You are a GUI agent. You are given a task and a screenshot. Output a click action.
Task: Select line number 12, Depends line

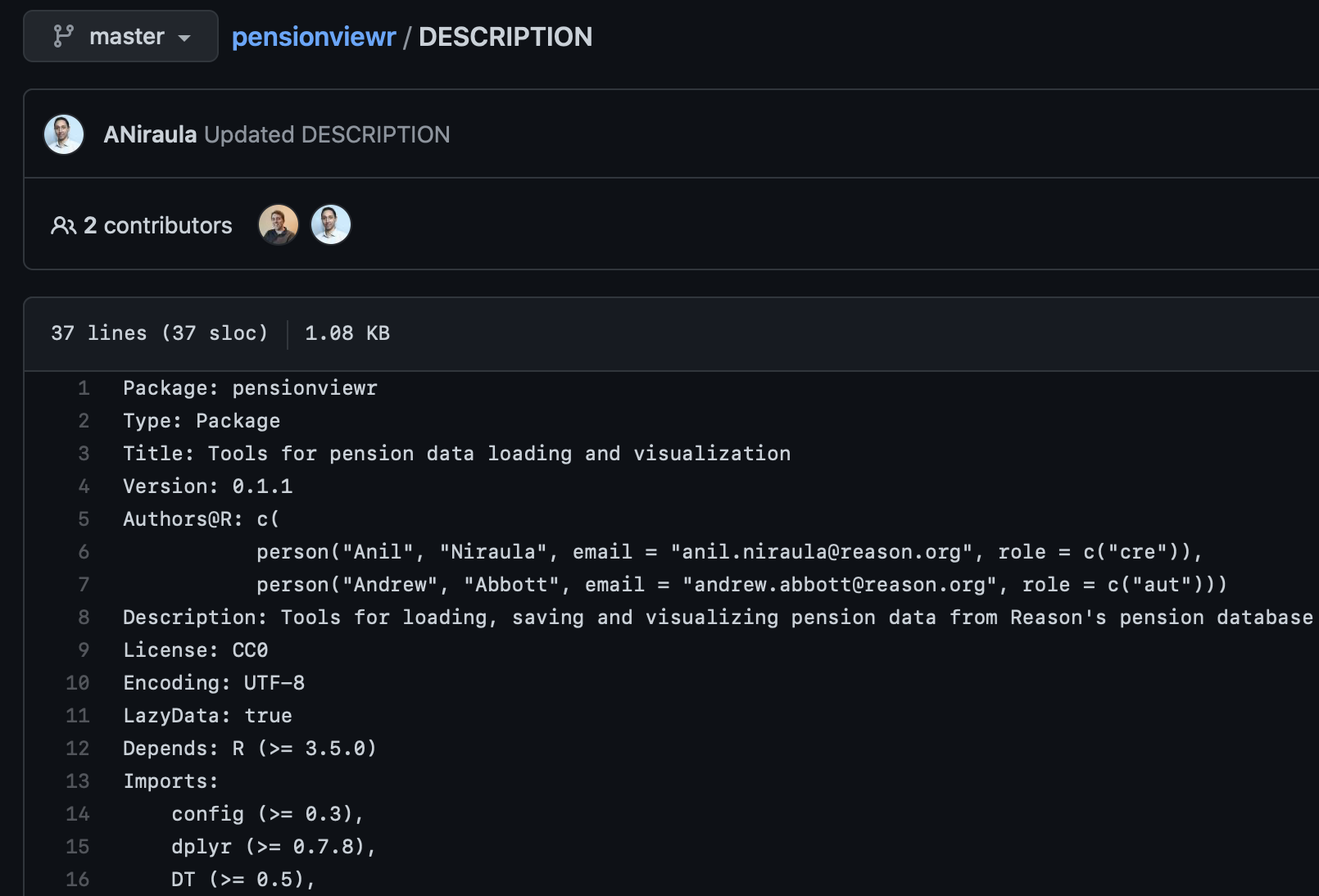coord(78,749)
